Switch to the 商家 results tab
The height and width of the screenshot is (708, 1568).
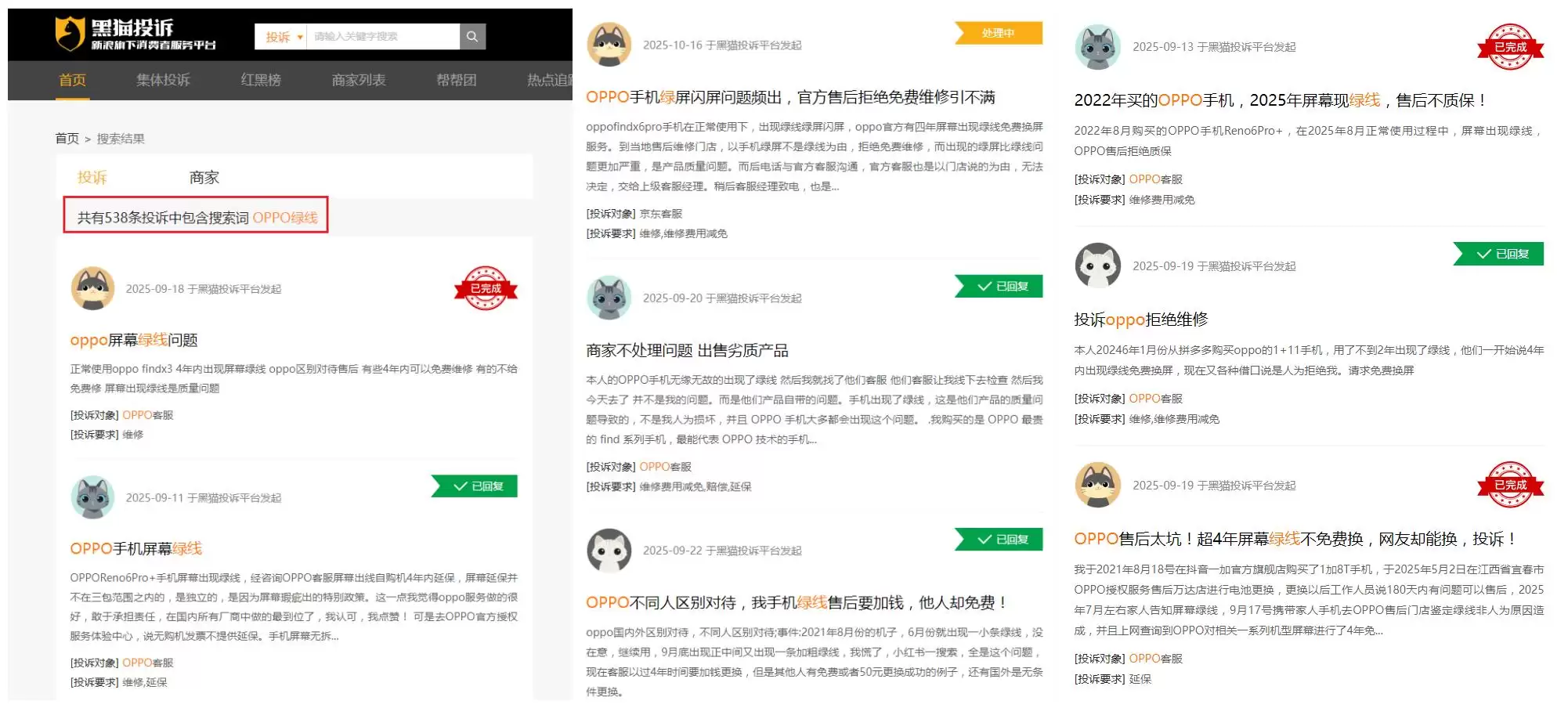(x=204, y=178)
